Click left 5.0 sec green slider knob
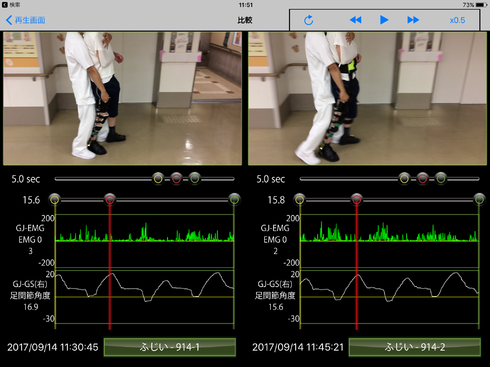 click(195, 179)
